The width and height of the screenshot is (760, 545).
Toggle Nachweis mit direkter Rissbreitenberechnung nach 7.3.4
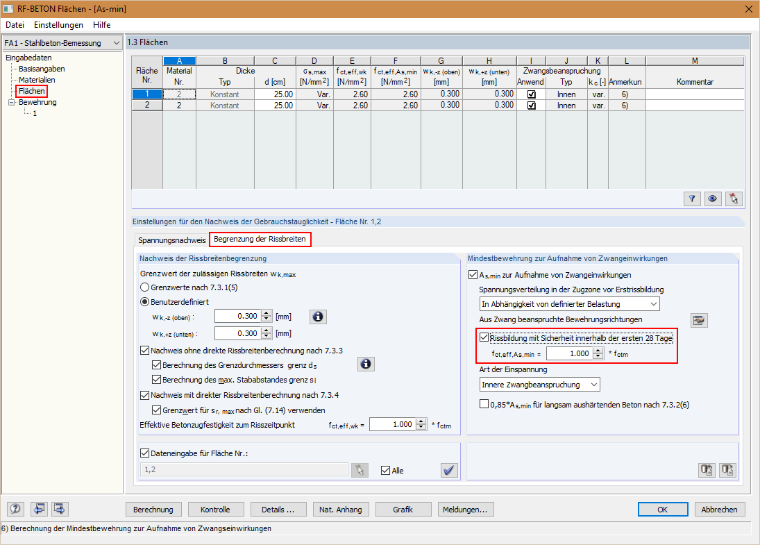coord(144,395)
